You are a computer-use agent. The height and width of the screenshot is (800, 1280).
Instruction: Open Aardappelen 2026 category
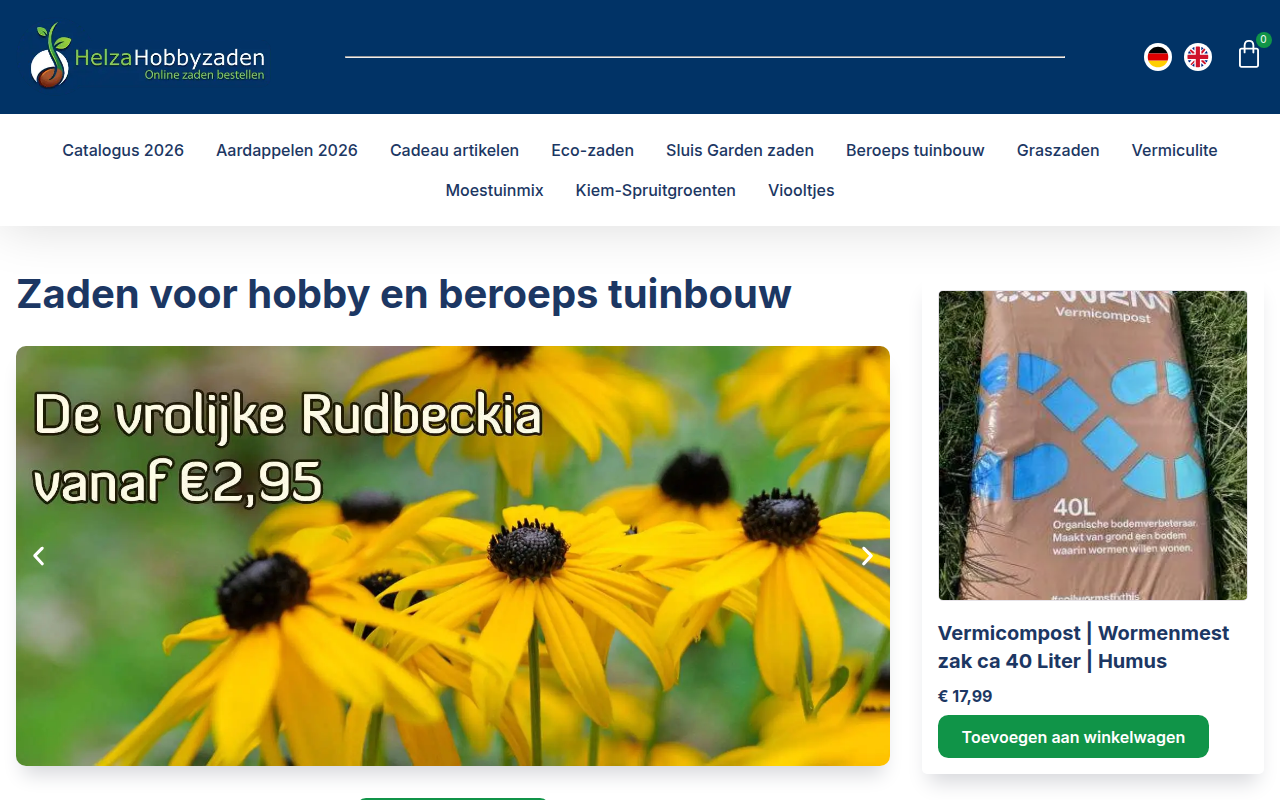(287, 150)
